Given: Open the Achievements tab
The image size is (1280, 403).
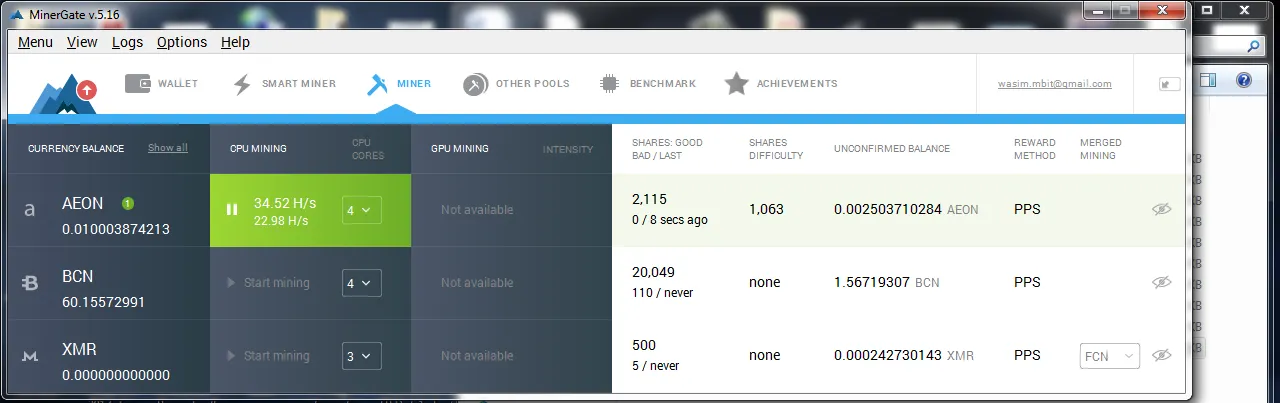Looking at the screenshot, I should click(x=781, y=84).
